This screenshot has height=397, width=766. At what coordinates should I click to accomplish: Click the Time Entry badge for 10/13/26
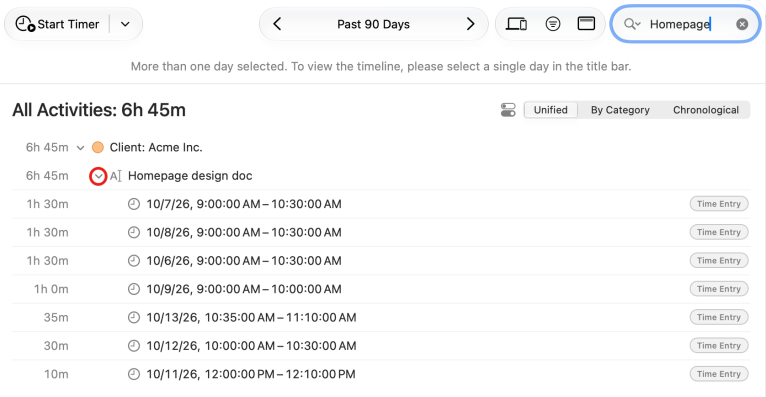click(x=719, y=317)
